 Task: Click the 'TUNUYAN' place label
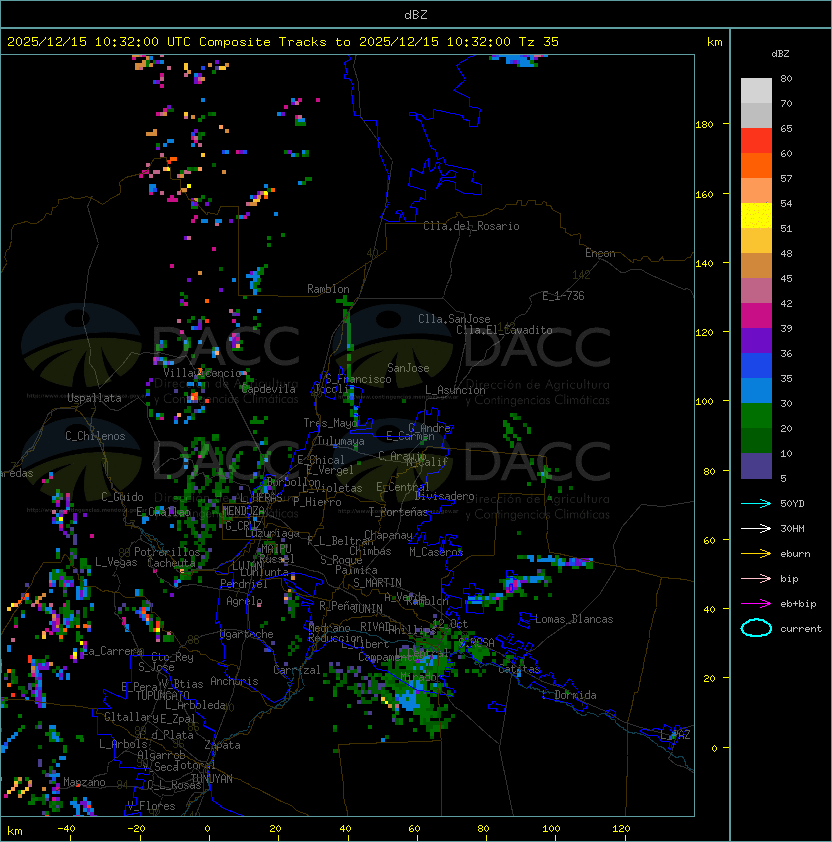[212, 779]
